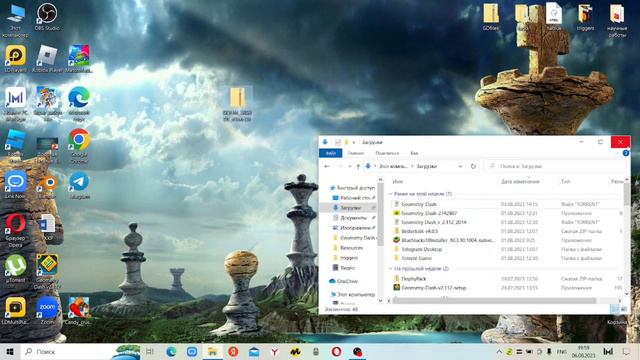Click file list vertical scrollbar

(x=626, y=194)
